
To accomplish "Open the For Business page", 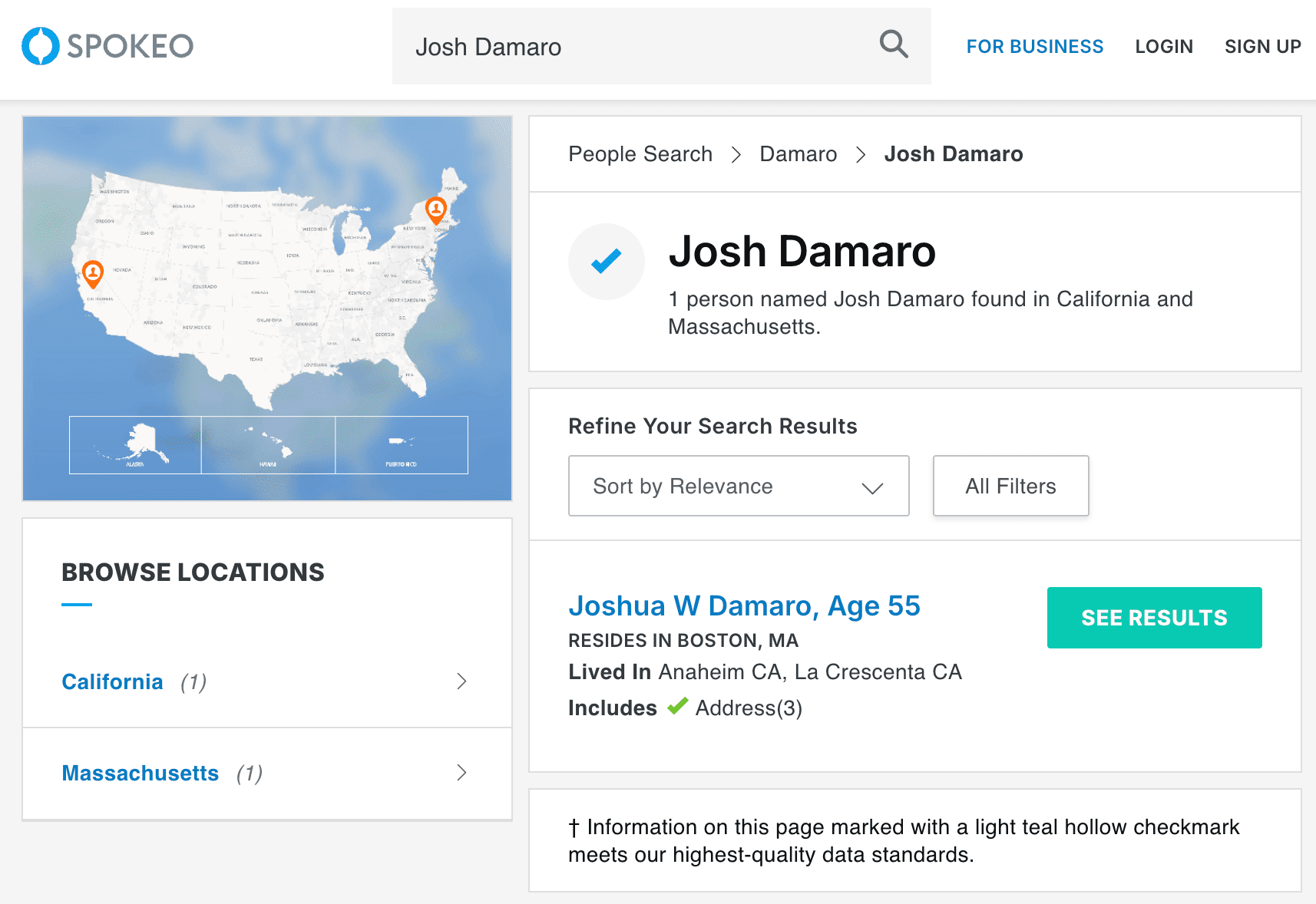I will [1034, 47].
